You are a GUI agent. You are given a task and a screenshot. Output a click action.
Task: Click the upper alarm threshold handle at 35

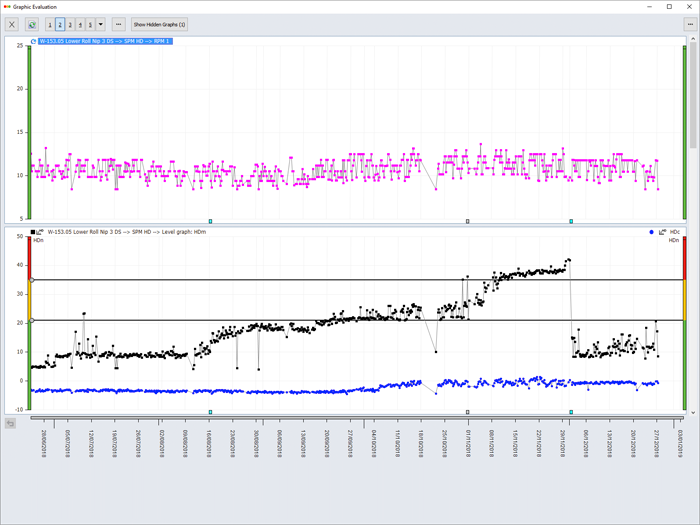tap(32, 280)
